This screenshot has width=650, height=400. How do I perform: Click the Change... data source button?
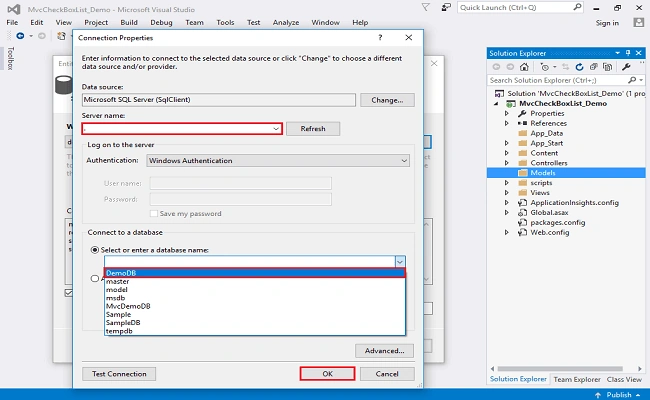tap(387, 100)
